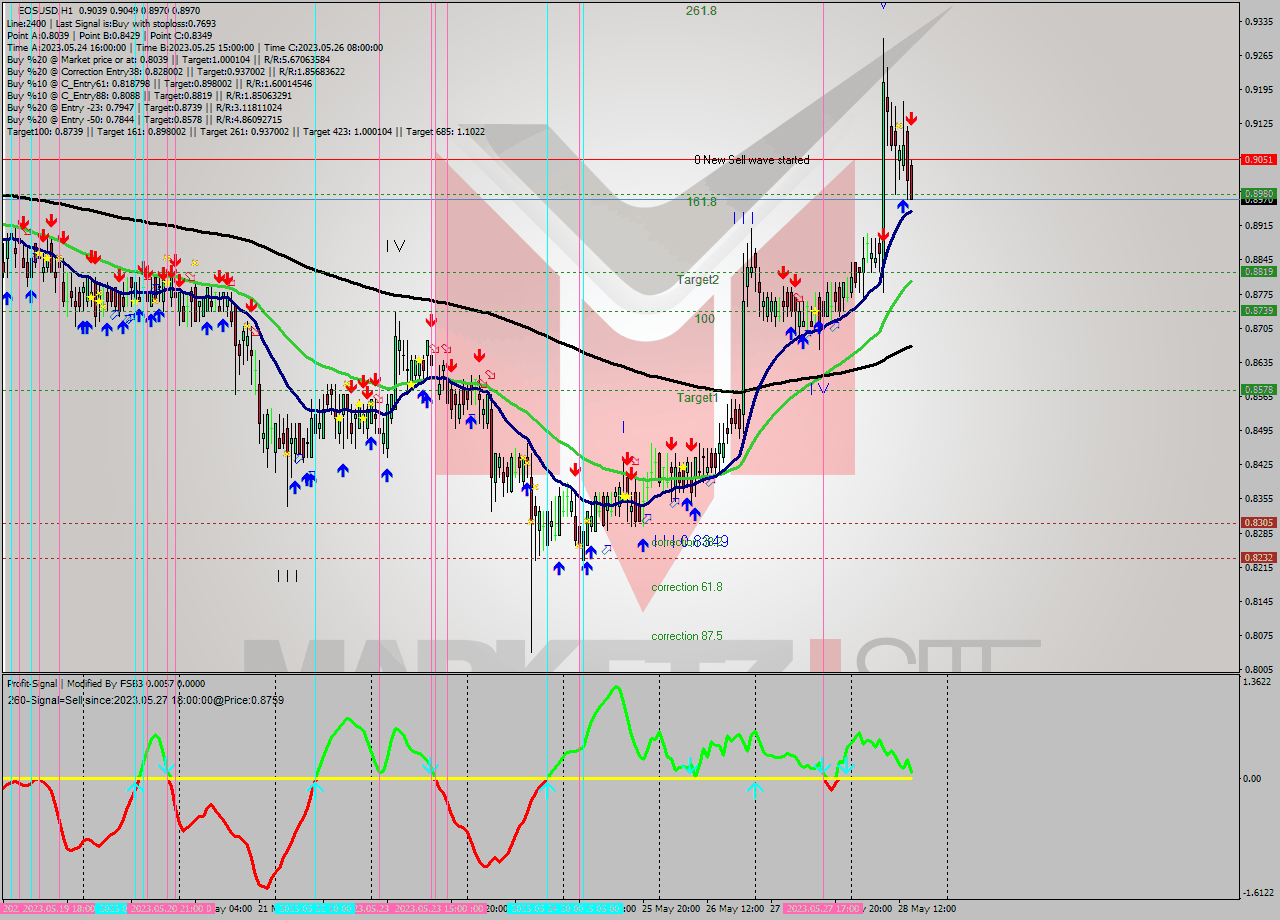1280x920 pixels.
Task: Click the '25 May 20:00' time label
Action: point(670,909)
